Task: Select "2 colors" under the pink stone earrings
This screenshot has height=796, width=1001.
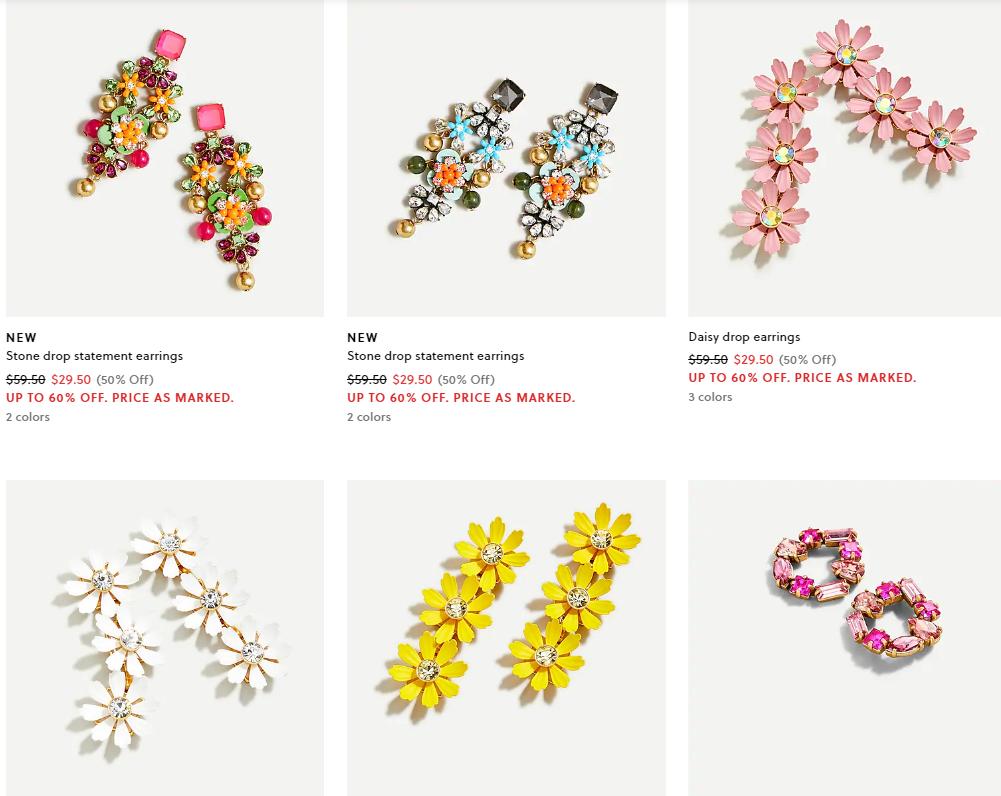Action: pyautogui.click(x=28, y=417)
